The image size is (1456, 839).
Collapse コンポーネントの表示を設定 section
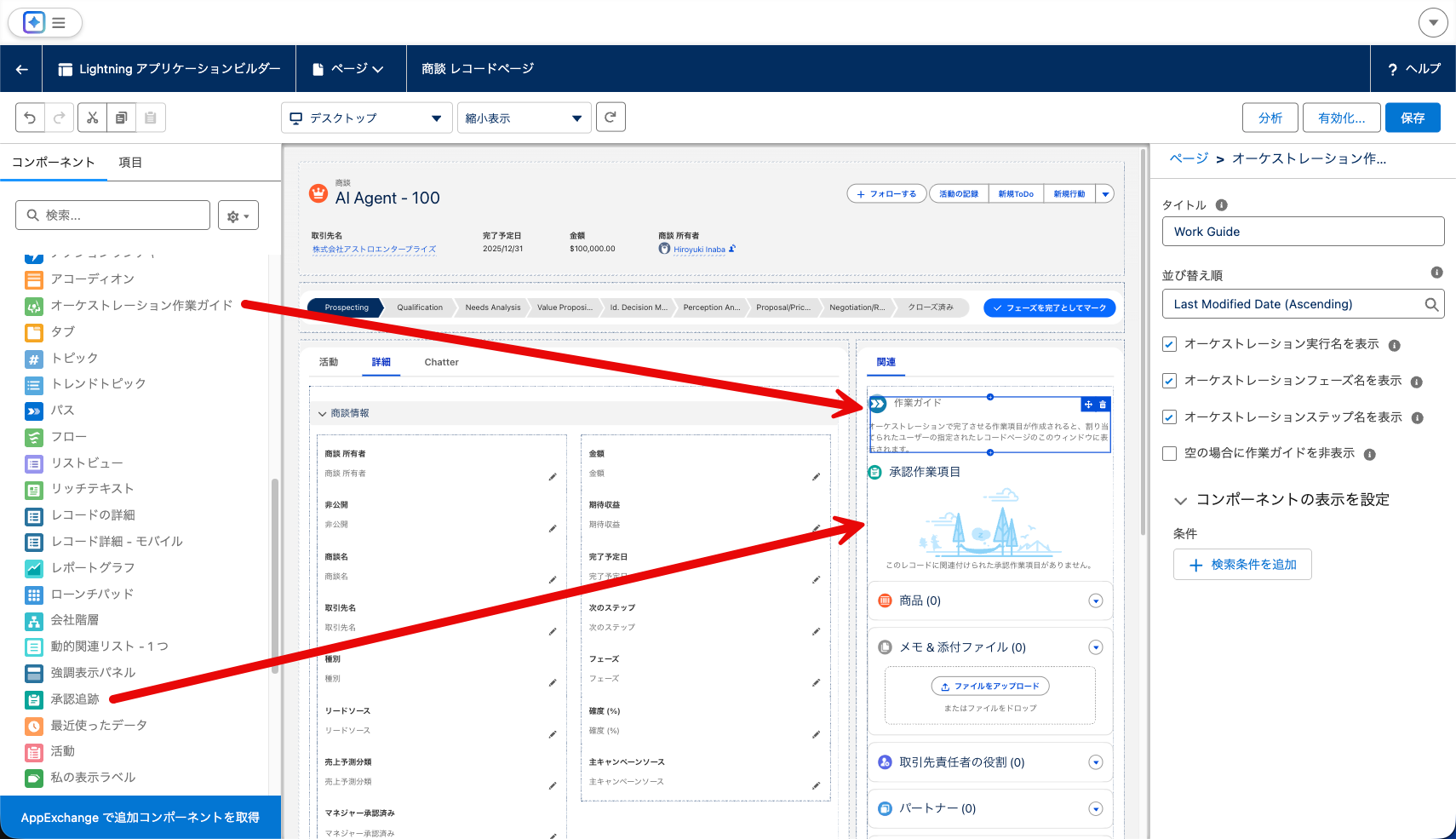tap(1181, 501)
